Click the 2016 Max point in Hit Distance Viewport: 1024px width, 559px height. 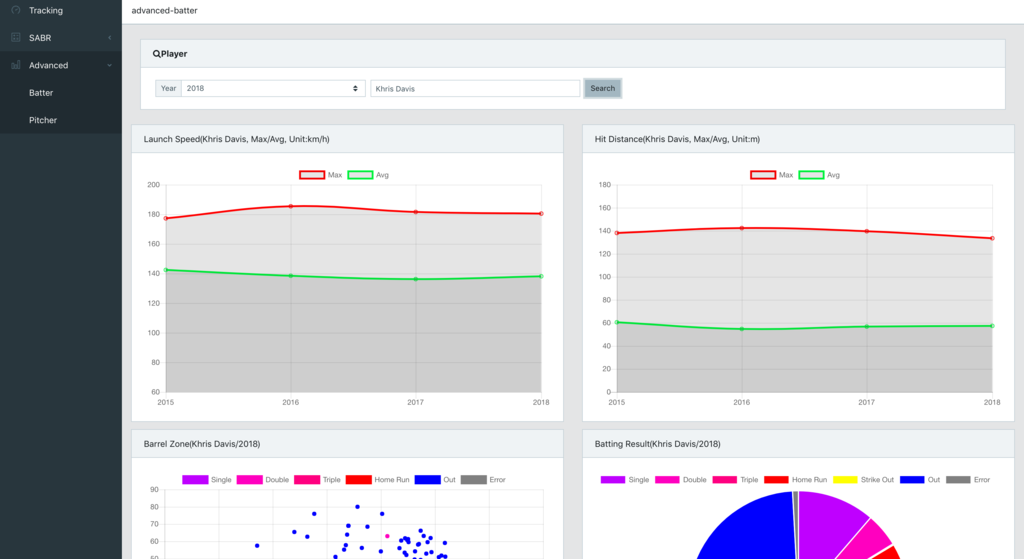pos(742,228)
